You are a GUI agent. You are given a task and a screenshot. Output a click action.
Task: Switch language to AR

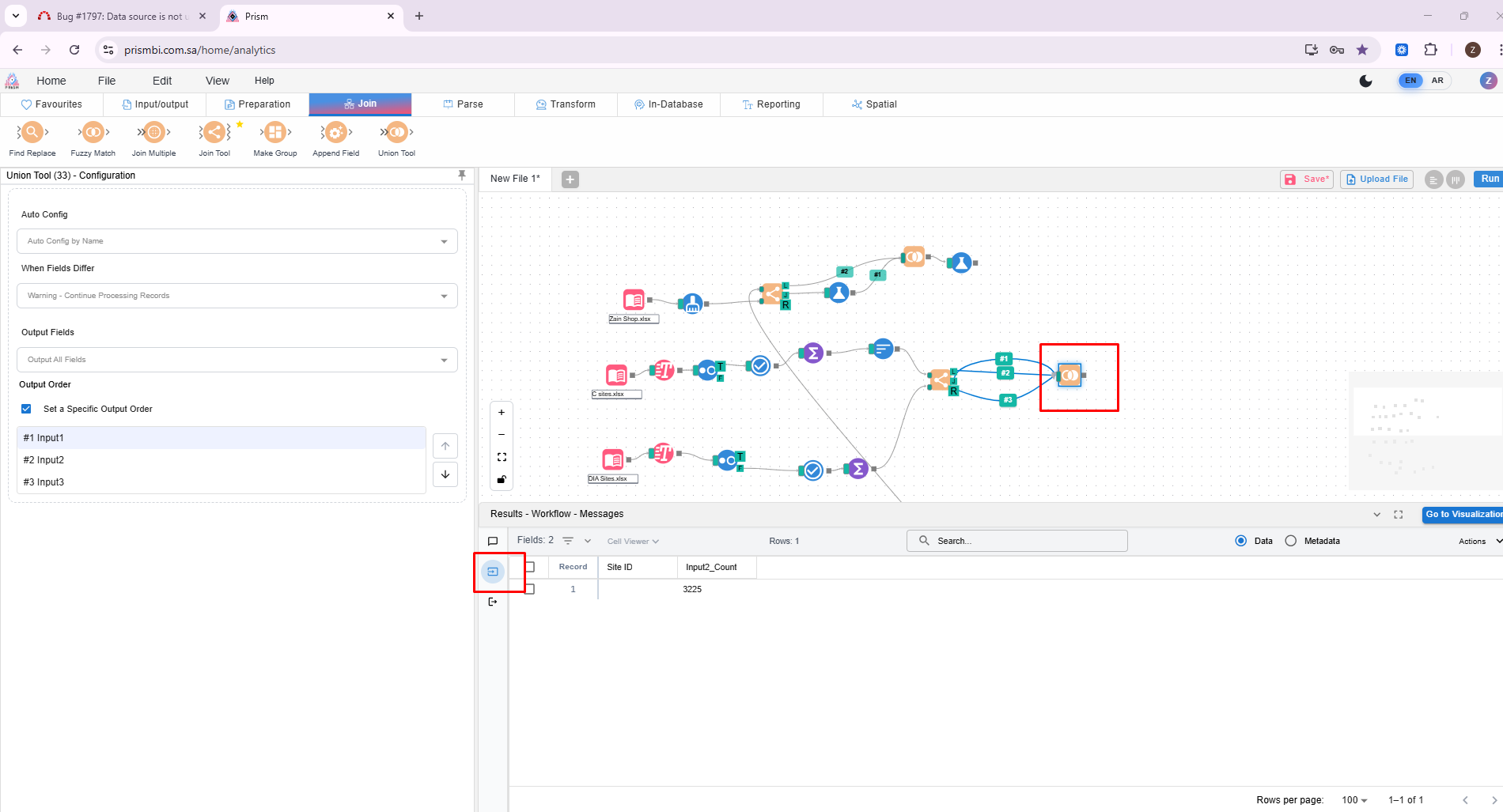coord(1437,81)
